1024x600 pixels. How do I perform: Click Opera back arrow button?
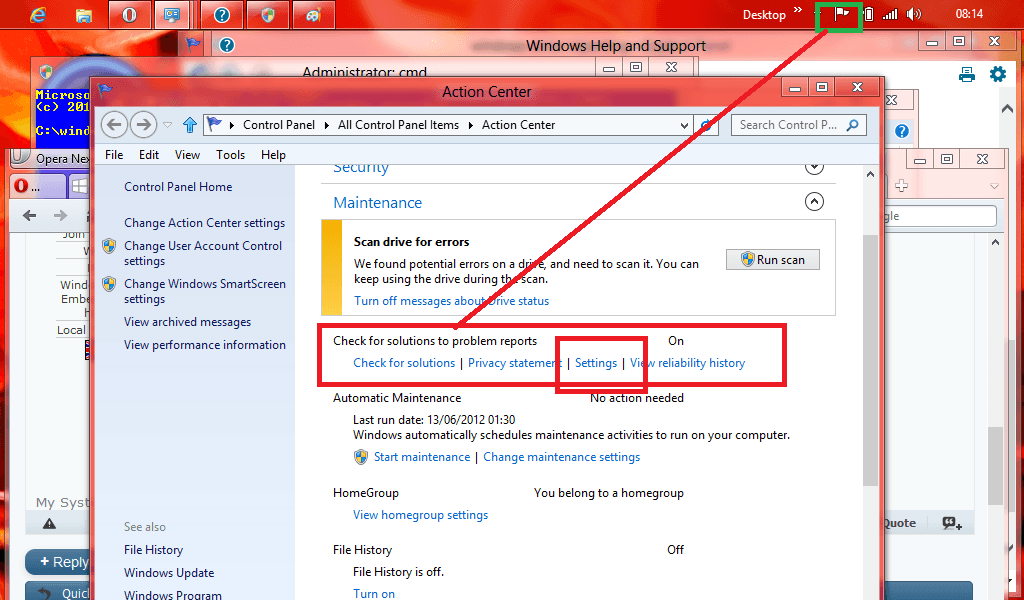(x=29, y=215)
